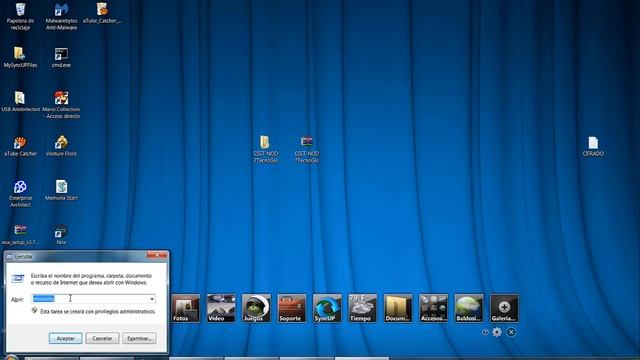Open the Juegos tile in the dock

point(256,308)
